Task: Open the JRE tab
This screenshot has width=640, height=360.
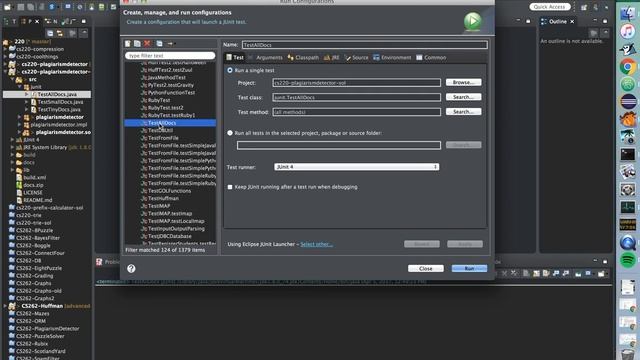Action: tap(331, 58)
